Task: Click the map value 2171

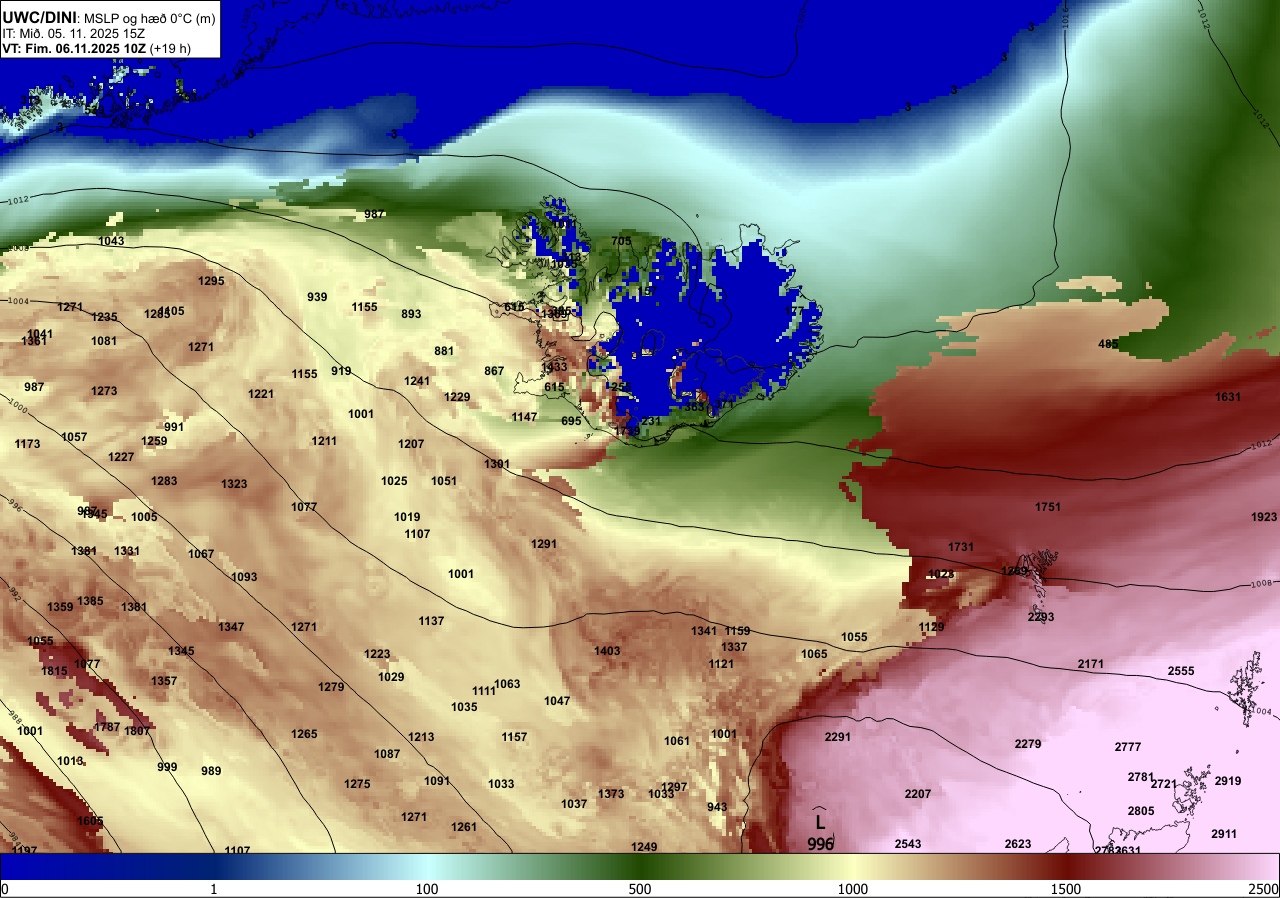Action: pyautogui.click(x=1091, y=664)
